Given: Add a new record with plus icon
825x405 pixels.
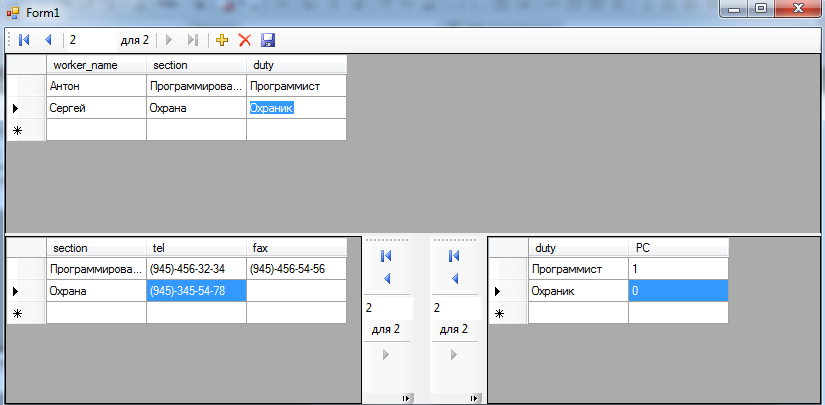Looking at the screenshot, I should pyautogui.click(x=222, y=40).
